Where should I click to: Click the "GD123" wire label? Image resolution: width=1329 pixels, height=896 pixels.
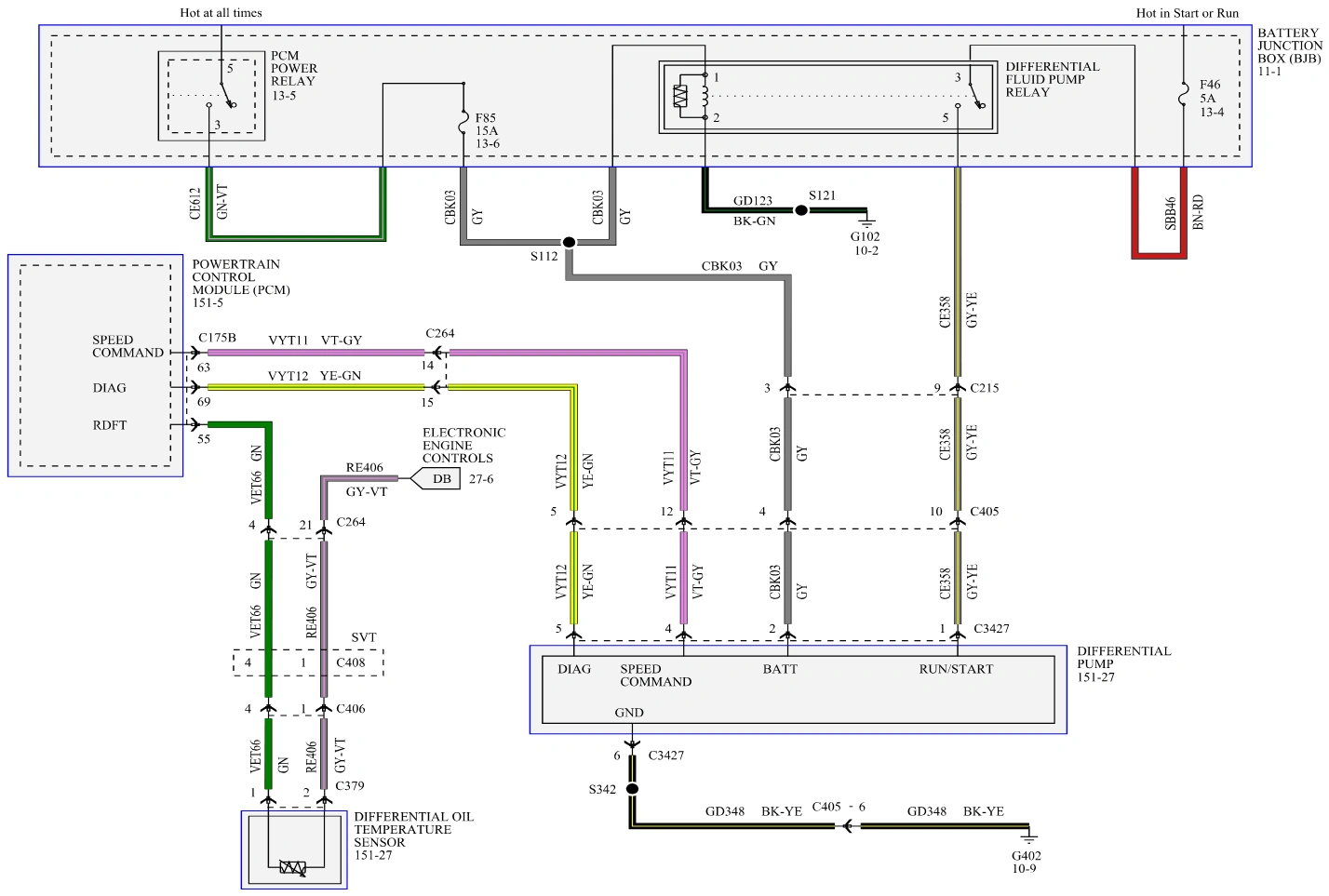(x=752, y=201)
